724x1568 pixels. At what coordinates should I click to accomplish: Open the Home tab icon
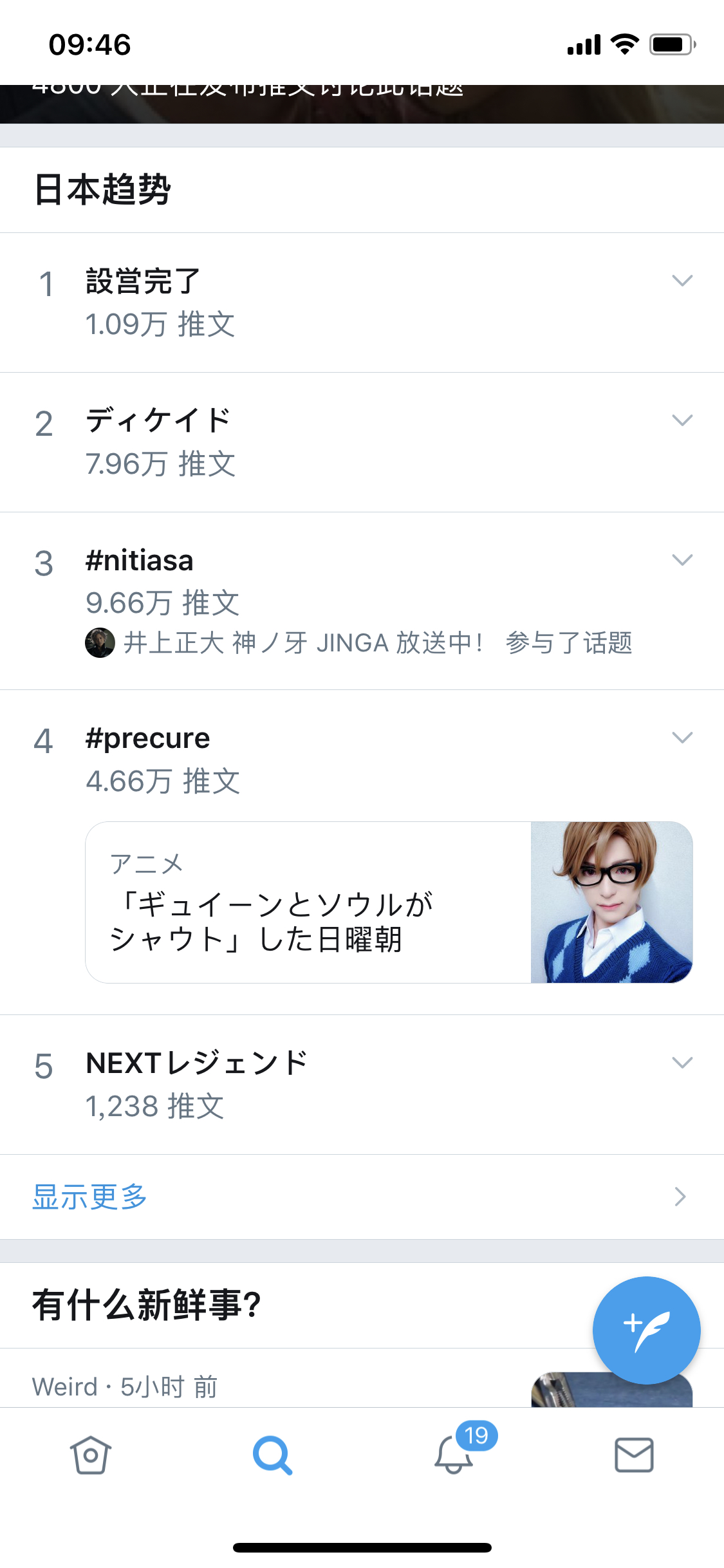point(91,1455)
